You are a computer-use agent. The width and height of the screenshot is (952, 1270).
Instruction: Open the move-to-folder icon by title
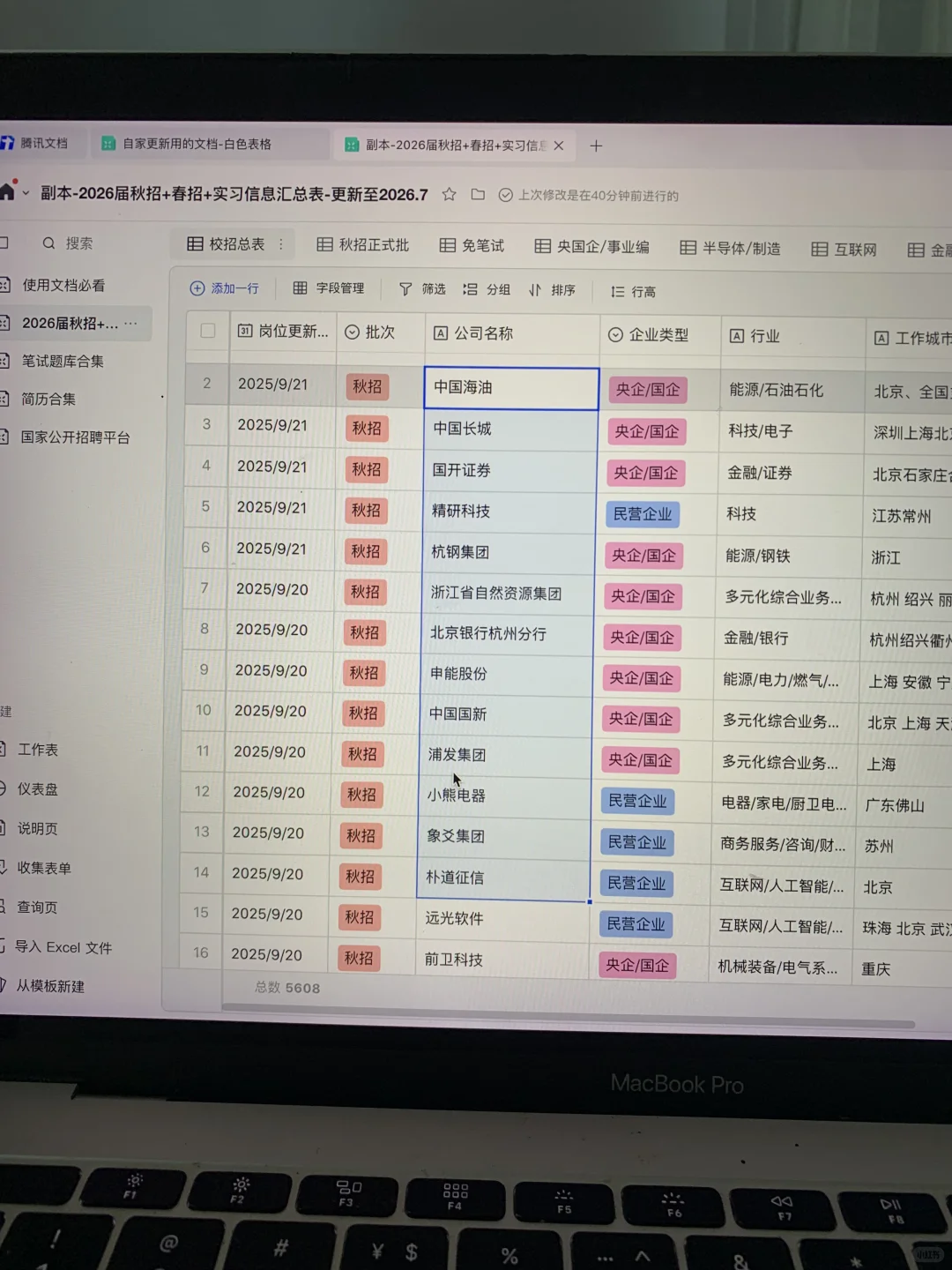478,194
